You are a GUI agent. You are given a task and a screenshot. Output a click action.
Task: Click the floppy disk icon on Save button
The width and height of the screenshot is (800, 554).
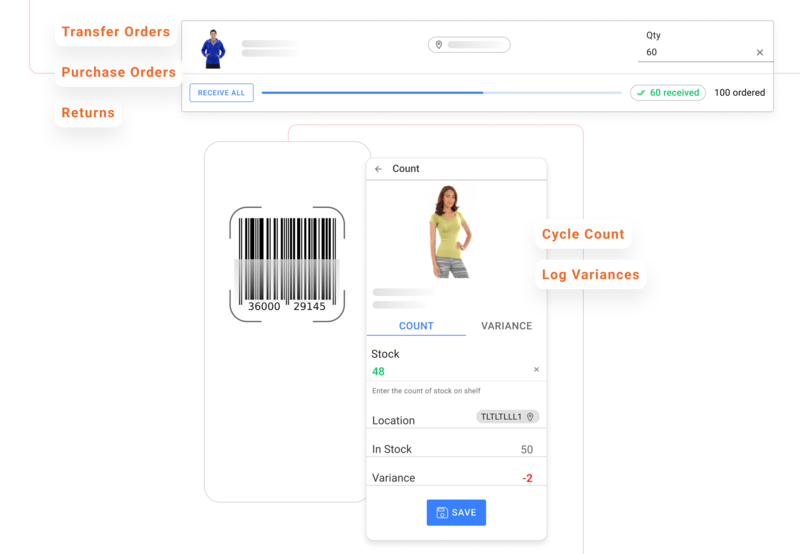[442, 513]
